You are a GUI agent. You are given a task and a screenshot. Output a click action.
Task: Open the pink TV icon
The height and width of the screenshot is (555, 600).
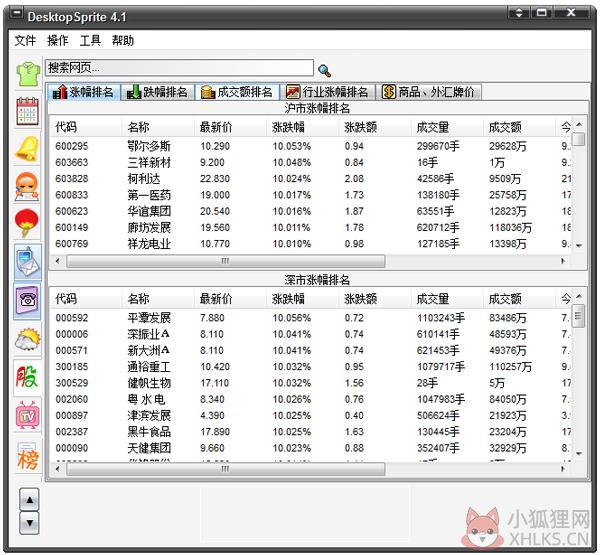tap(28, 415)
